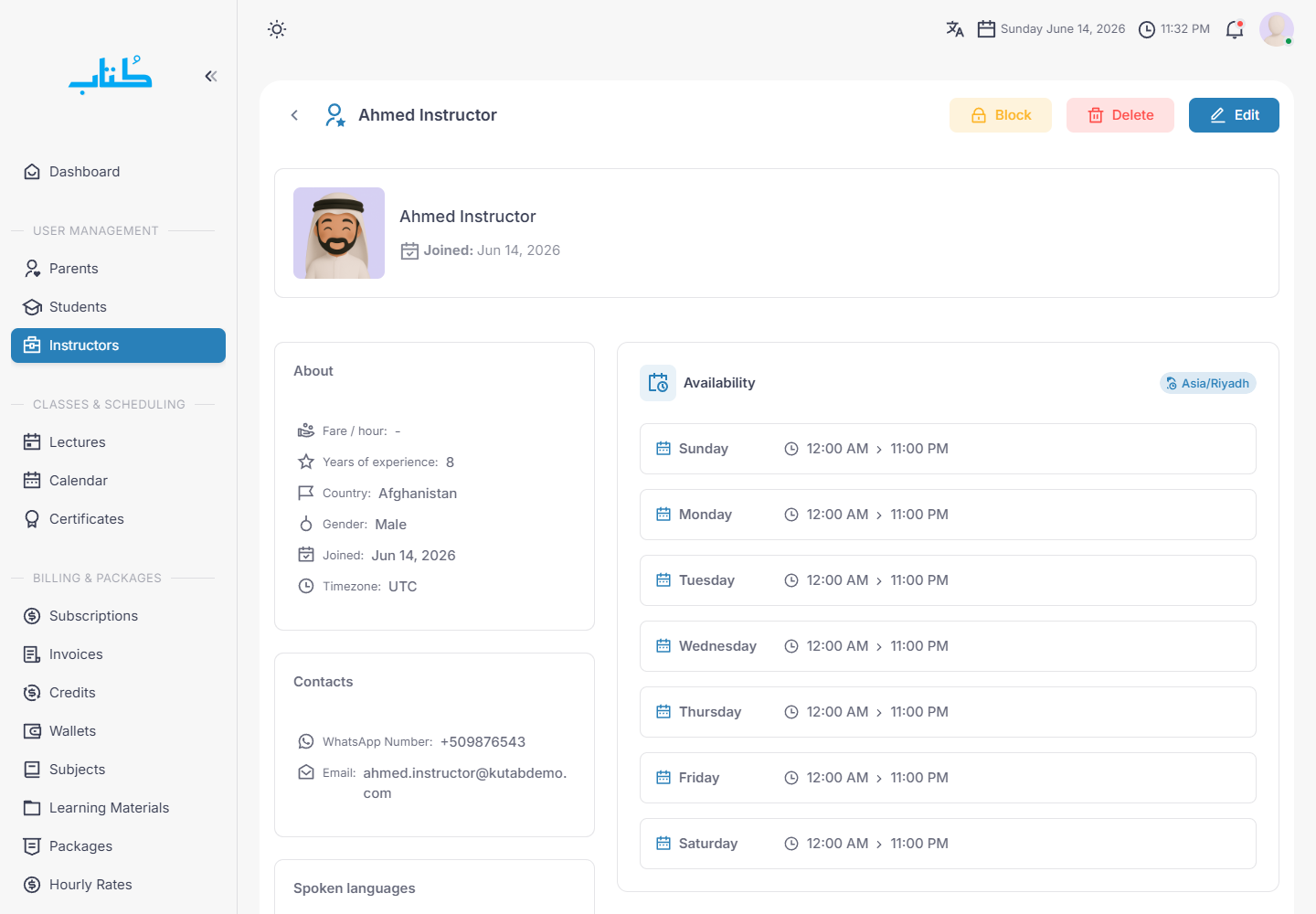
Task: Open Credits in the sidebar
Action: point(118,693)
